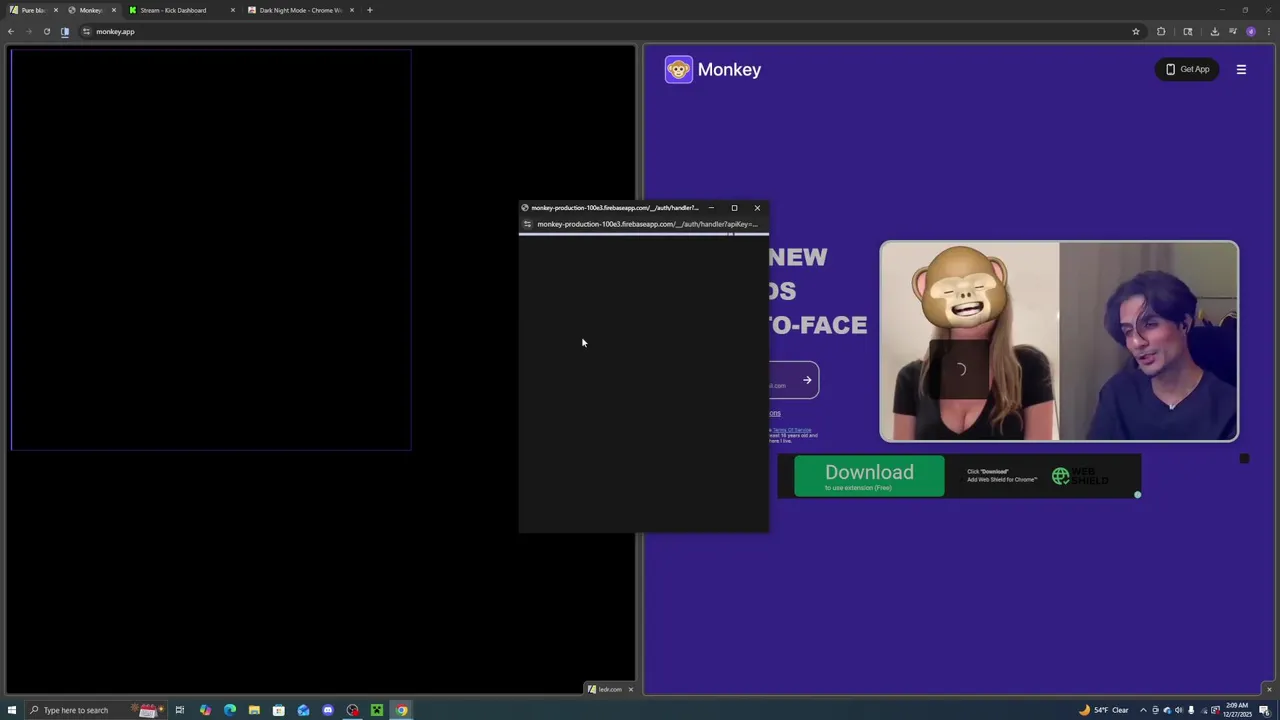Click the Terms of Service link

point(792,430)
